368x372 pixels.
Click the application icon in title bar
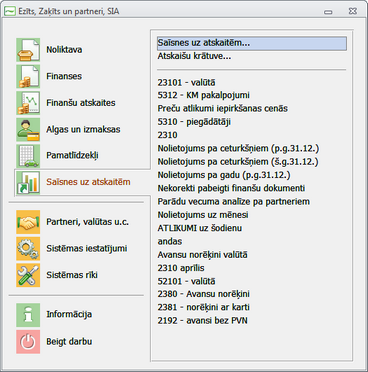click(10, 11)
